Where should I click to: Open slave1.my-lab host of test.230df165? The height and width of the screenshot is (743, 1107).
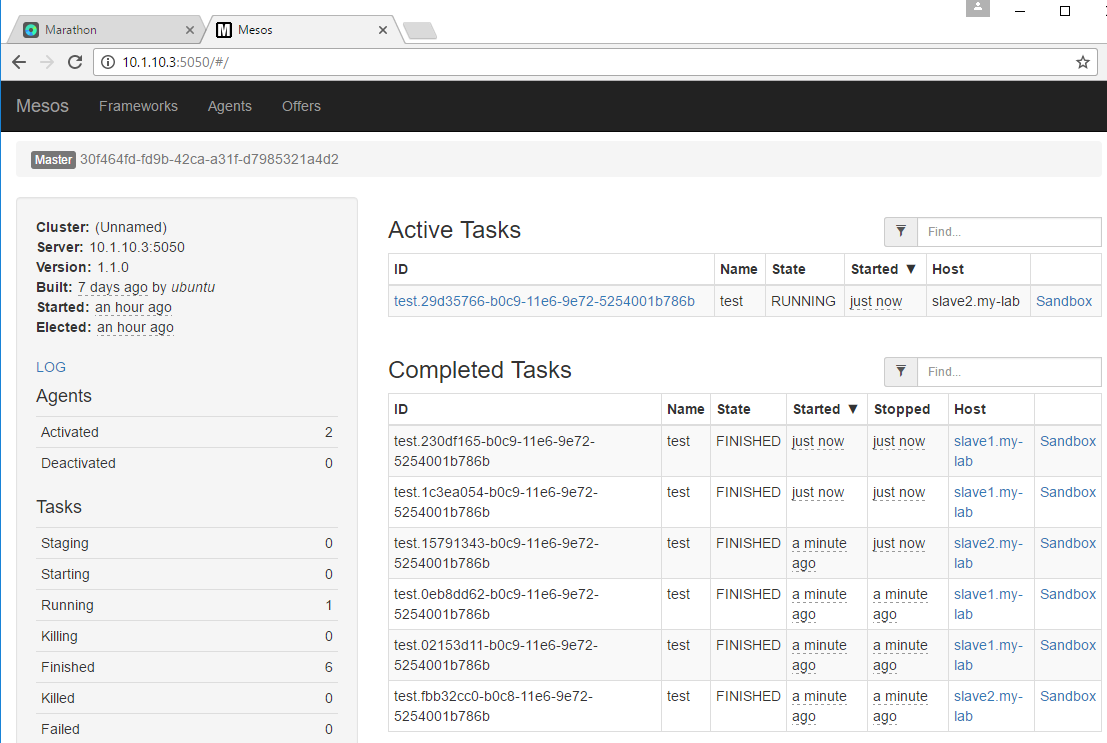[988, 451]
